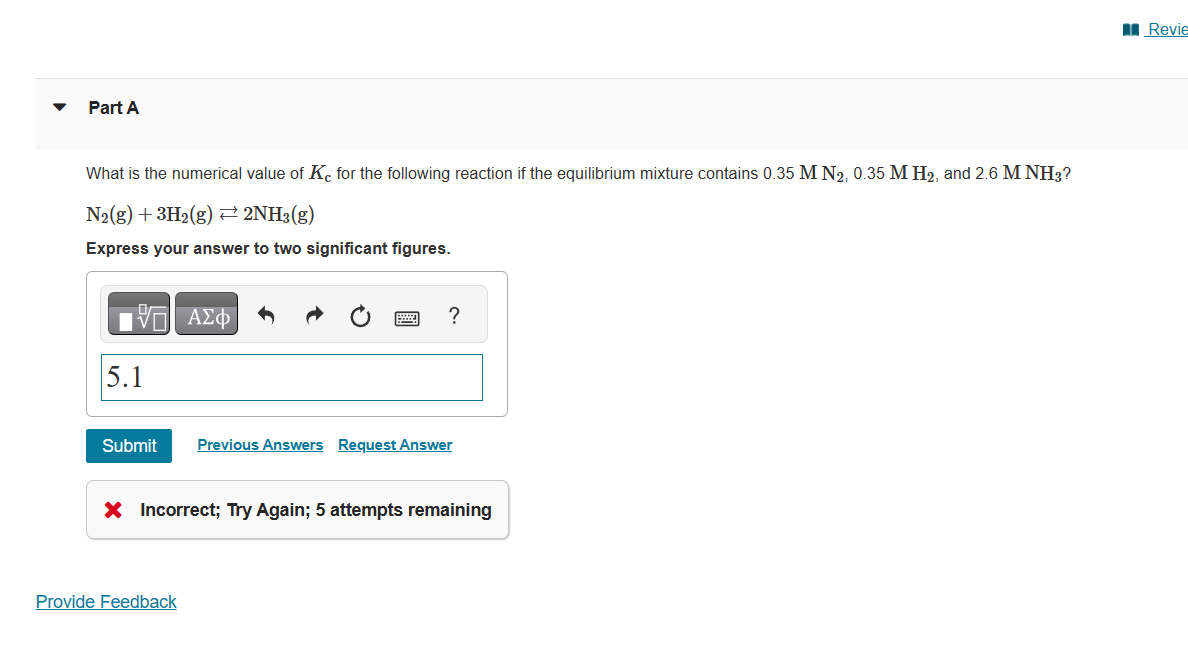This screenshot has width=1188, height=654.
Task: Click the question mark help icon
Action: coord(453,315)
